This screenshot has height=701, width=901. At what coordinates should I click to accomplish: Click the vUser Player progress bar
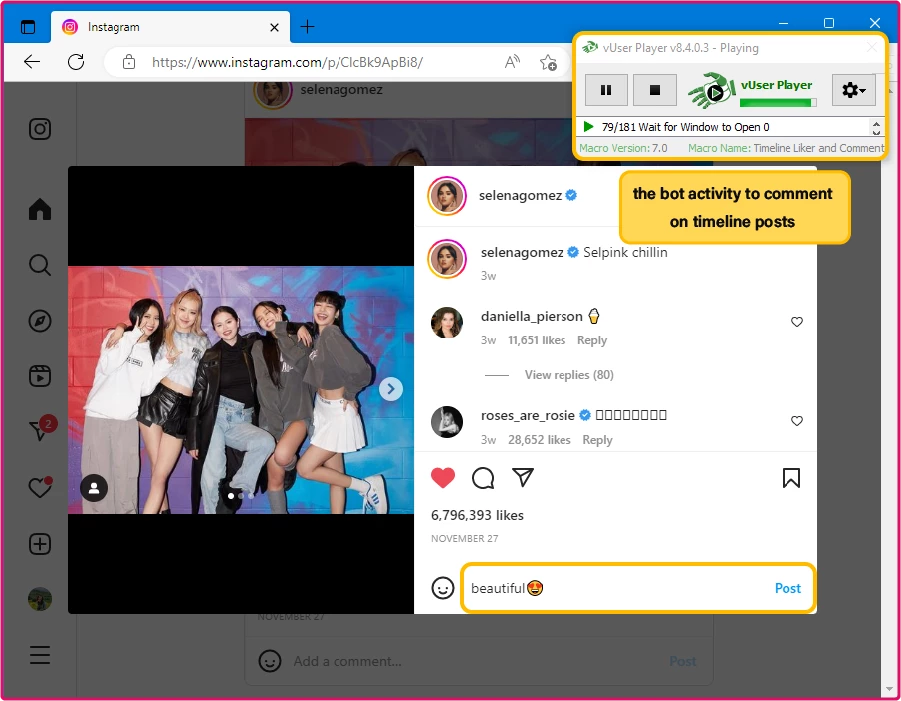778,103
